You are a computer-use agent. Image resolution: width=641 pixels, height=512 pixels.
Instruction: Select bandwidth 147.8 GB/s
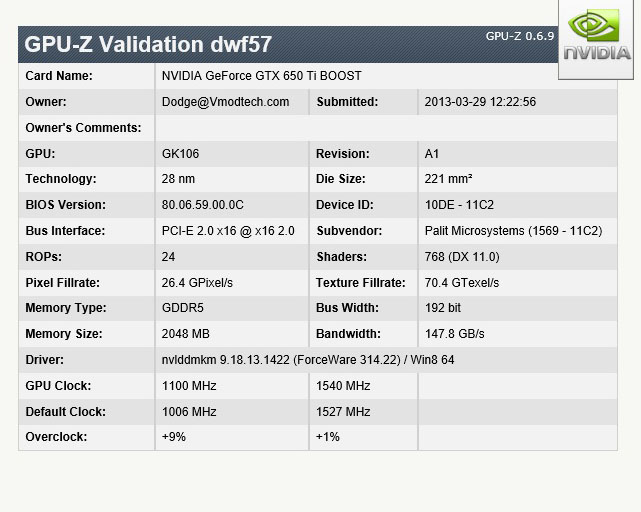tap(455, 334)
